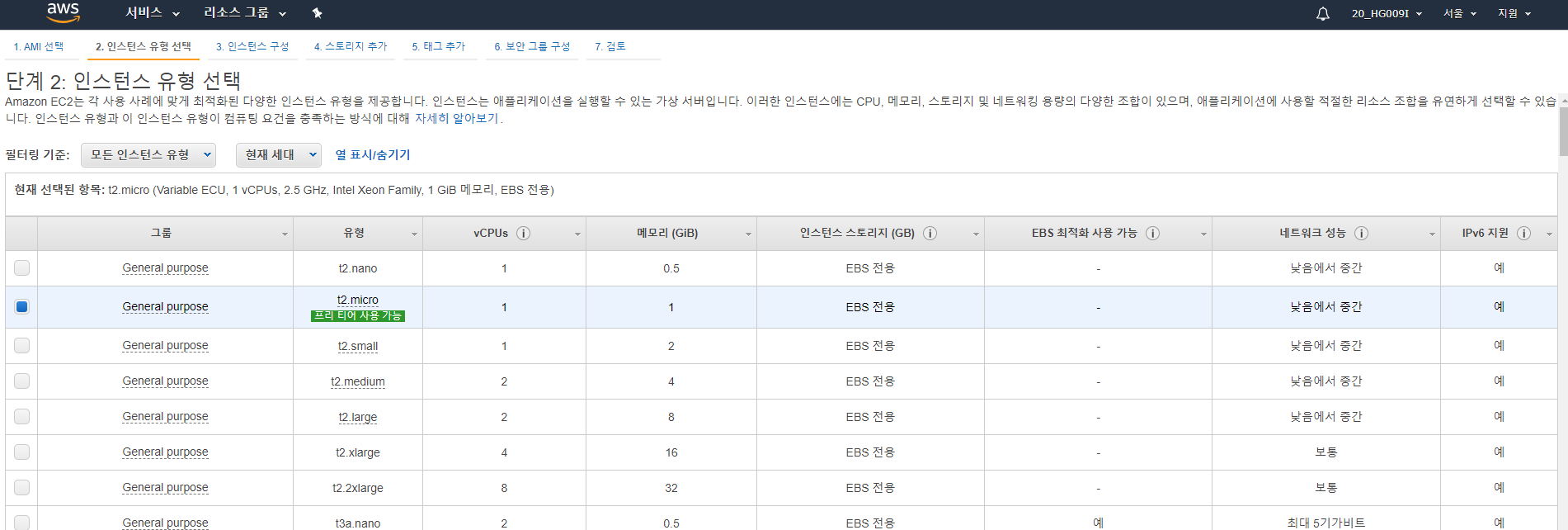Select the t2.large instance checkbox

tap(21, 417)
